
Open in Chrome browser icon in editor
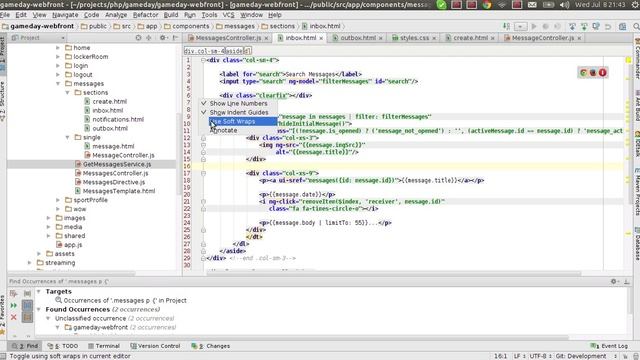pyautogui.click(x=583, y=73)
